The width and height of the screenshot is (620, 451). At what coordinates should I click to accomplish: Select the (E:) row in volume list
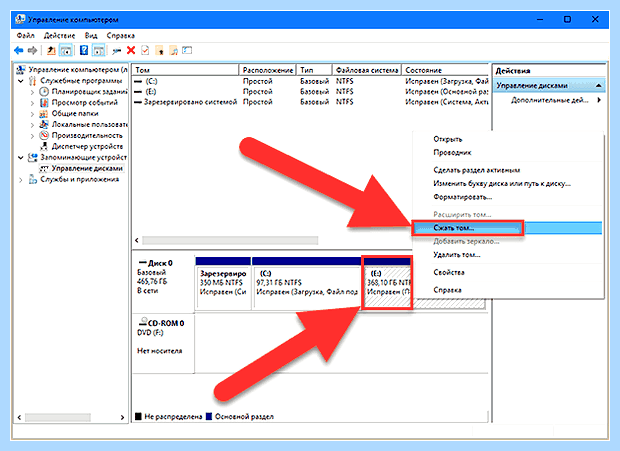[x=311, y=92]
